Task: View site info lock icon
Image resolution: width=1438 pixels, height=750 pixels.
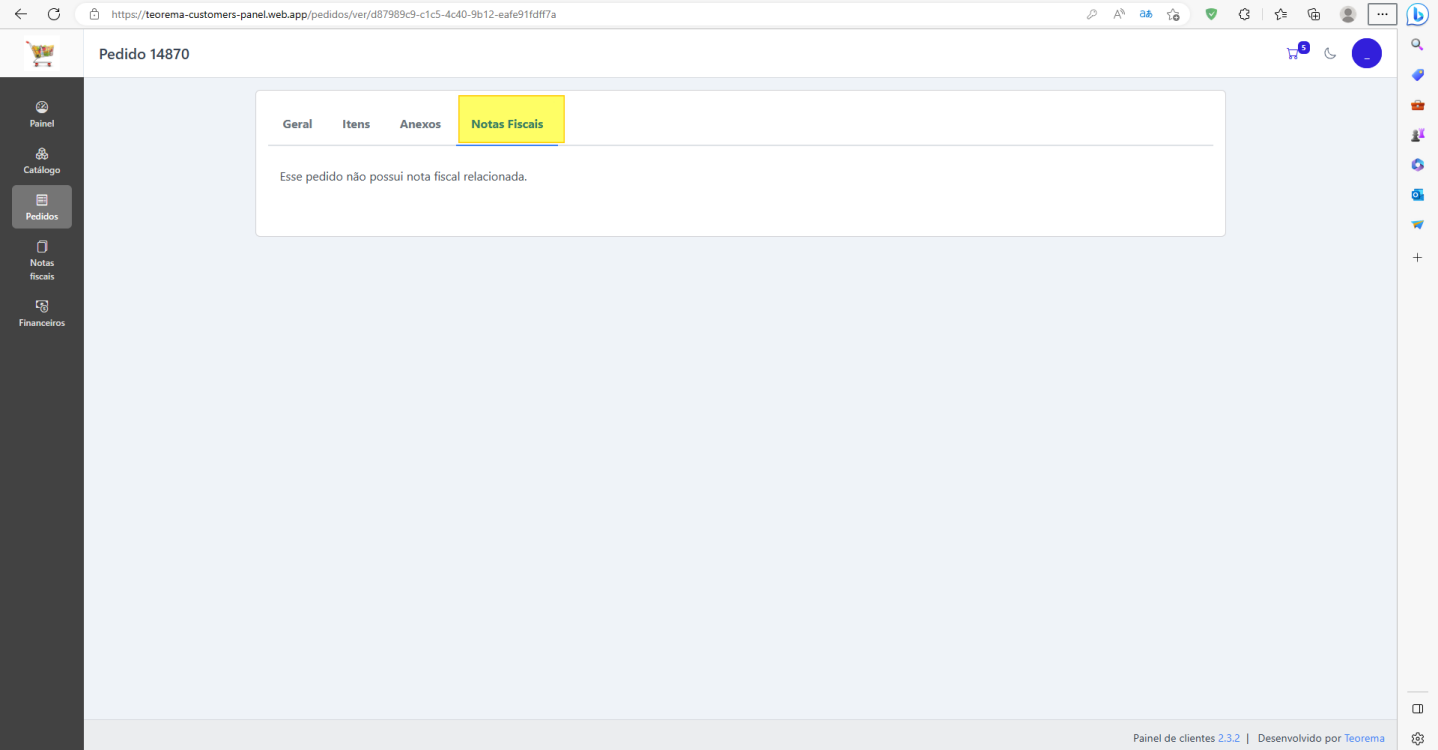Action: pos(94,15)
